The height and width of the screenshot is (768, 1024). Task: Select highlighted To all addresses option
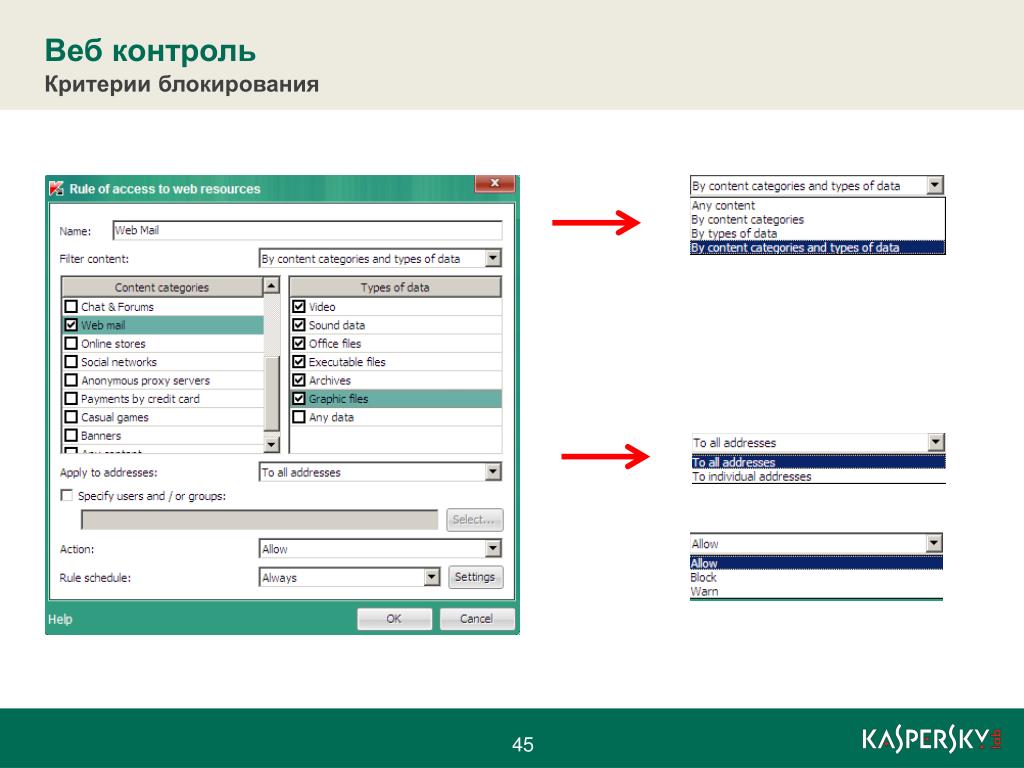coord(818,462)
